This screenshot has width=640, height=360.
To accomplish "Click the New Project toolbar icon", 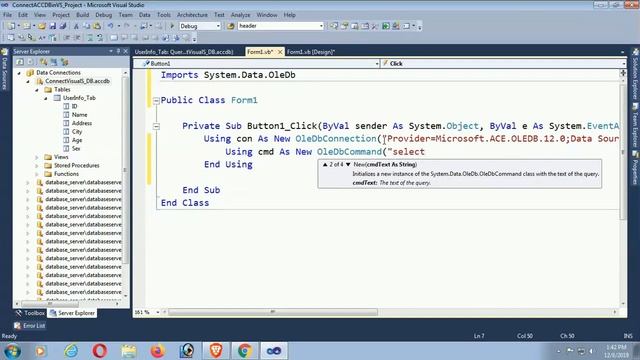I will [x=11, y=26].
